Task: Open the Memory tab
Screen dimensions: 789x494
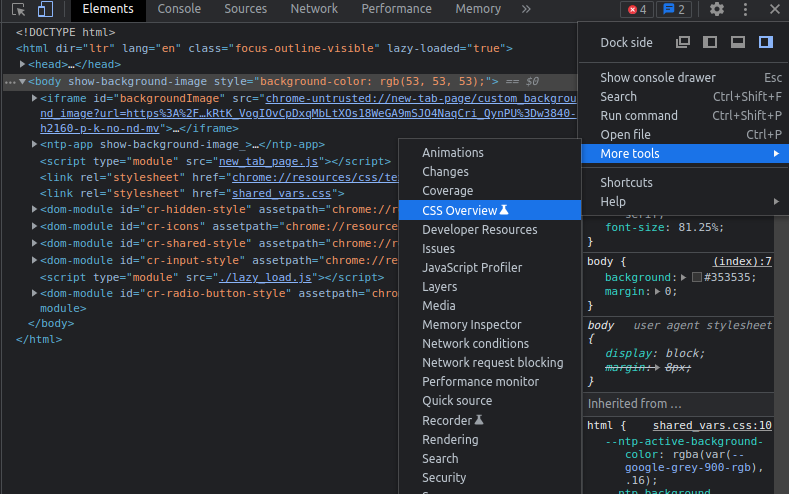Action: [x=478, y=9]
